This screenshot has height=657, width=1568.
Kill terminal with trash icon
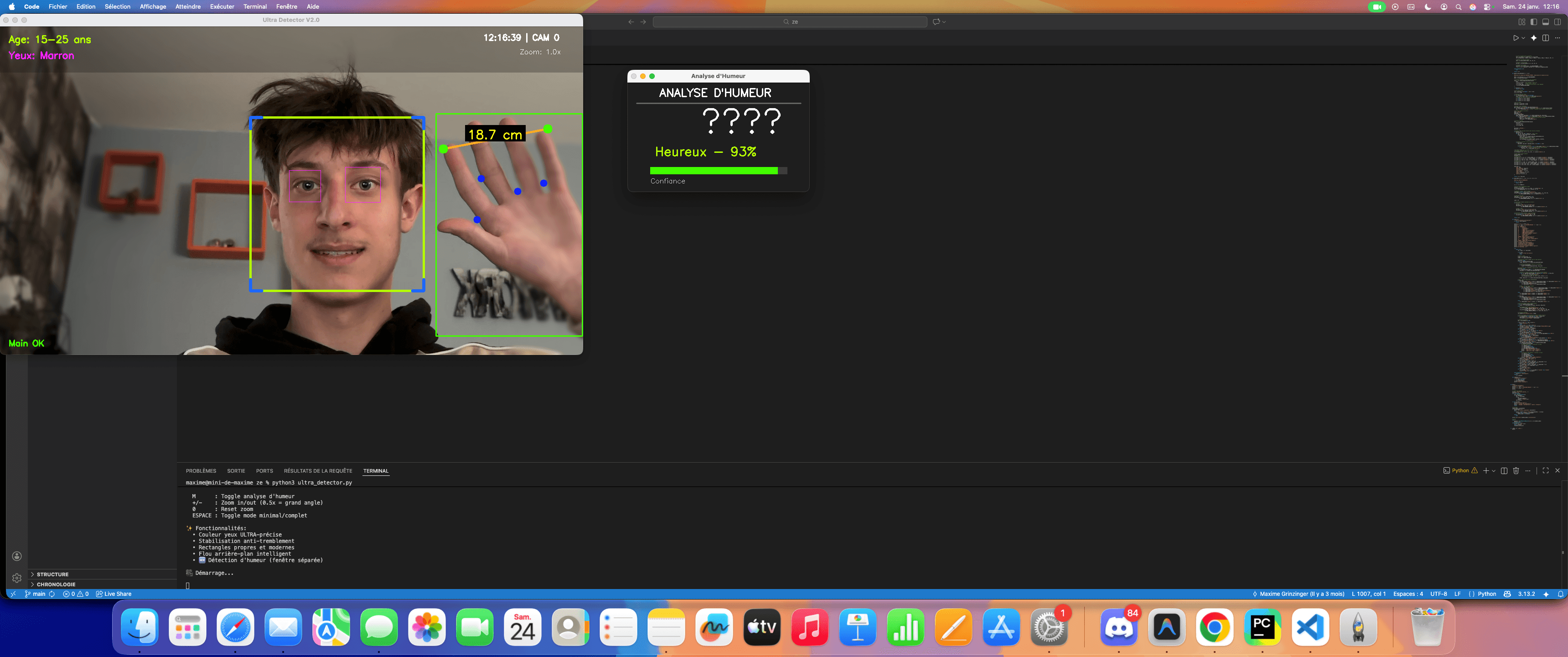1516,471
